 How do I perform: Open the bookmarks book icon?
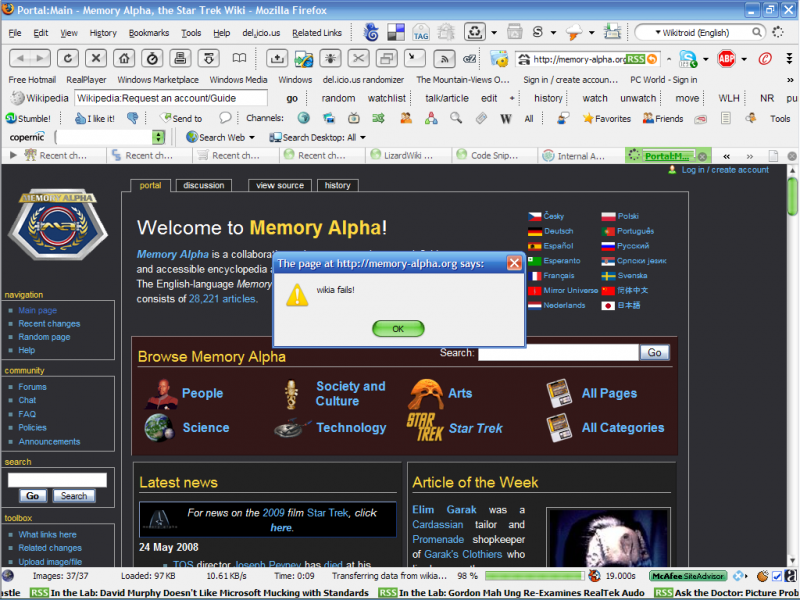(x=239, y=58)
